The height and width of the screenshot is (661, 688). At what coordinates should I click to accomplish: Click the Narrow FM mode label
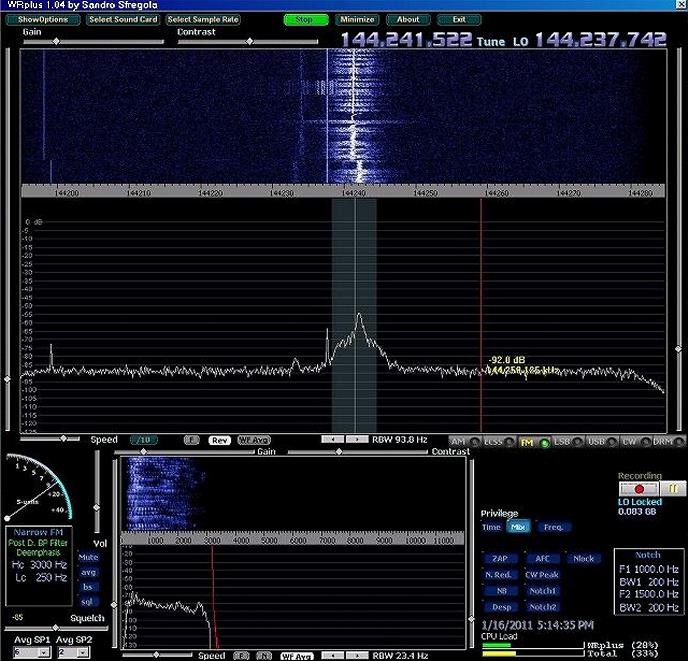39,532
